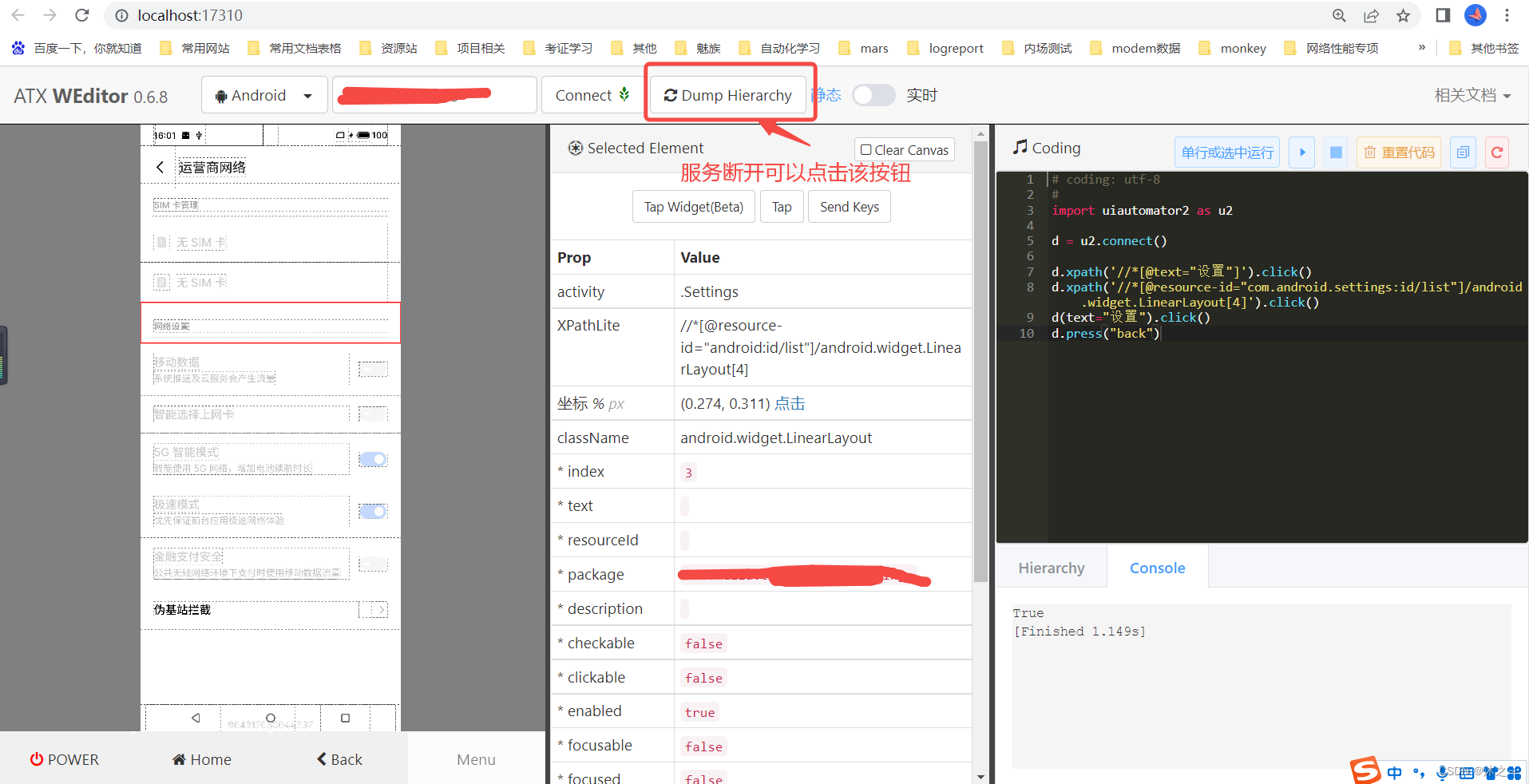Reload the editor with the red refresh icon
This screenshot has width=1529, height=784.
[1496, 152]
